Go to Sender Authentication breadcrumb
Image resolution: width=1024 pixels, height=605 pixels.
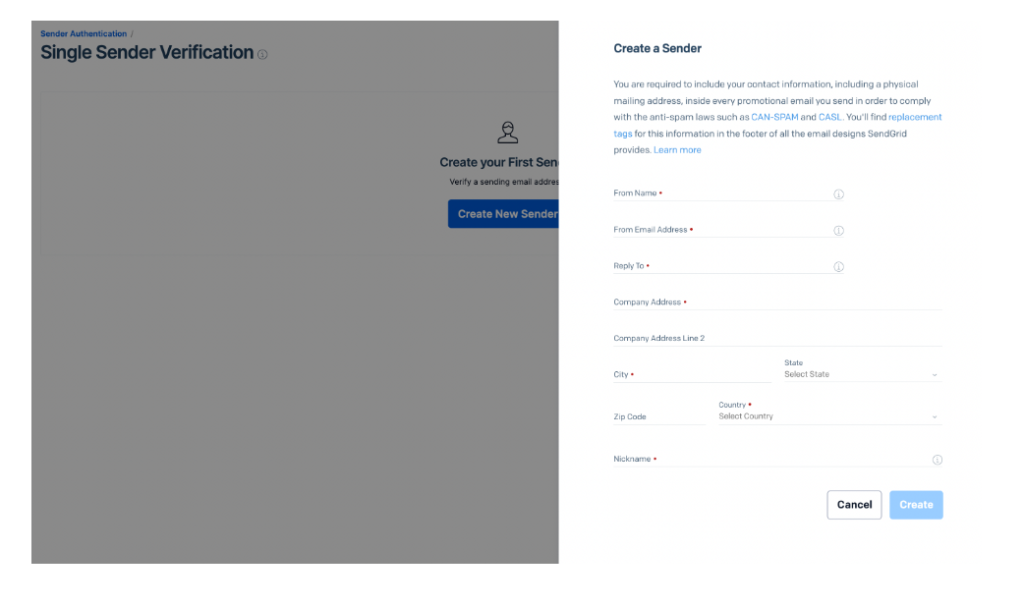[83, 34]
